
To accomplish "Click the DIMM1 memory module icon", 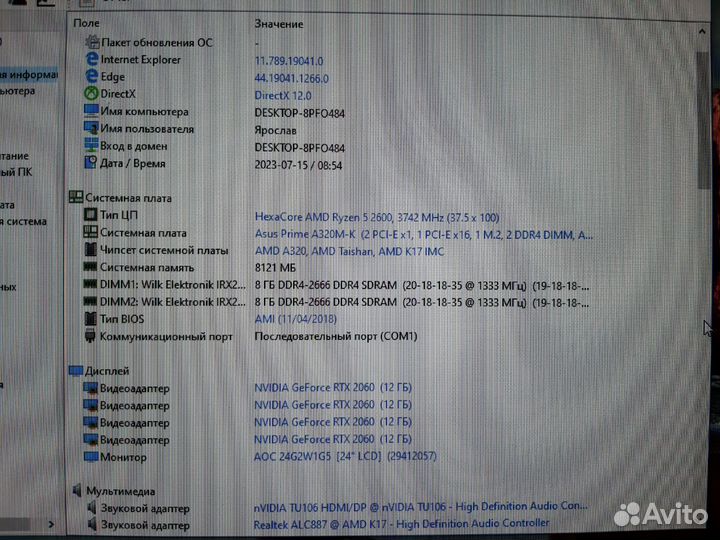I will pyautogui.click(x=90, y=284).
